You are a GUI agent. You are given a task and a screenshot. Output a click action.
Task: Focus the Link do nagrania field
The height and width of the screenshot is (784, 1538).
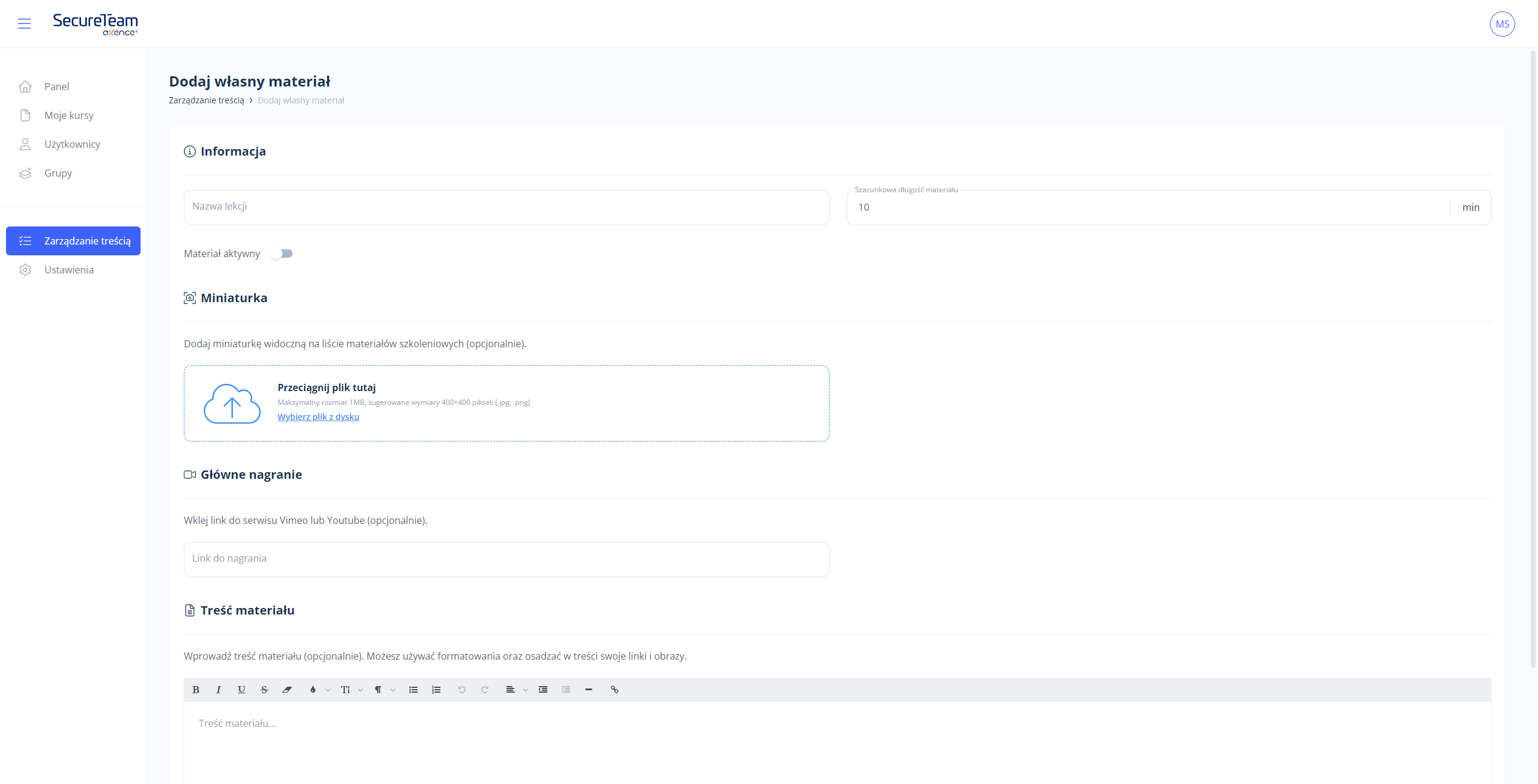click(x=506, y=559)
